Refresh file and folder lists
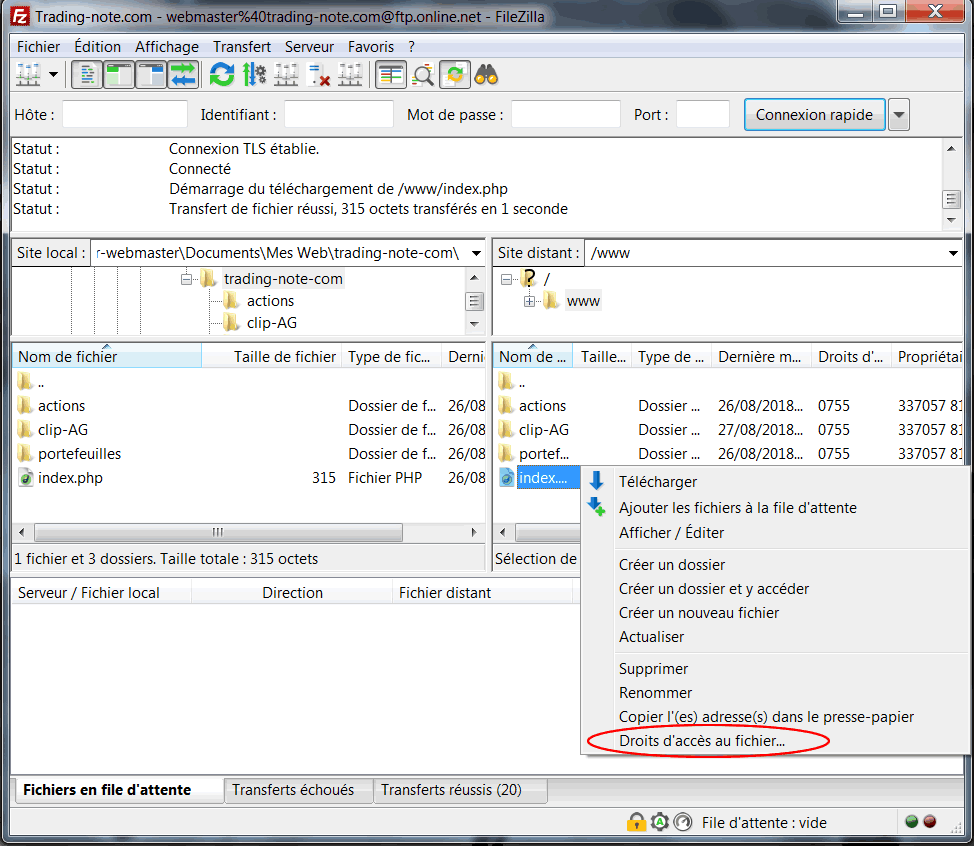The image size is (974, 846). pyautogui.click(x=222, y=75)
